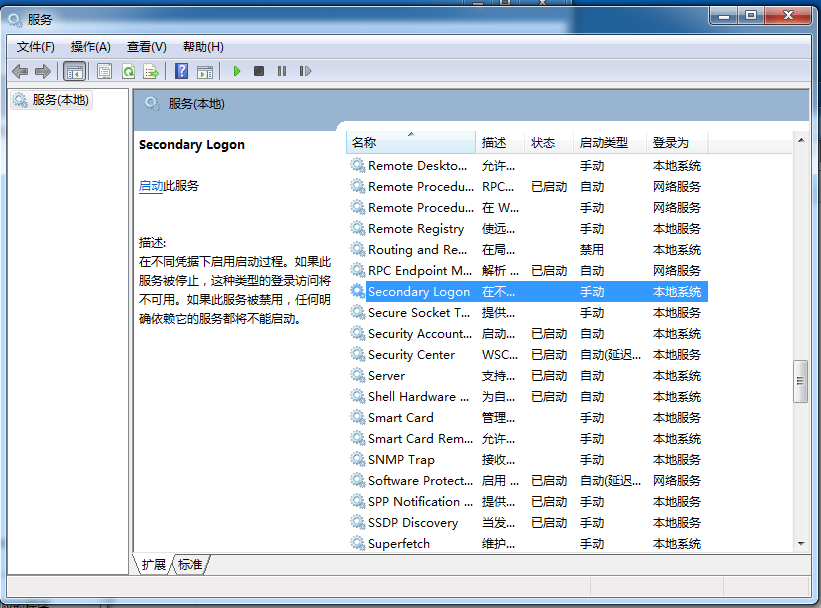Toggle the show/hide action pane icon

point(205,71)
